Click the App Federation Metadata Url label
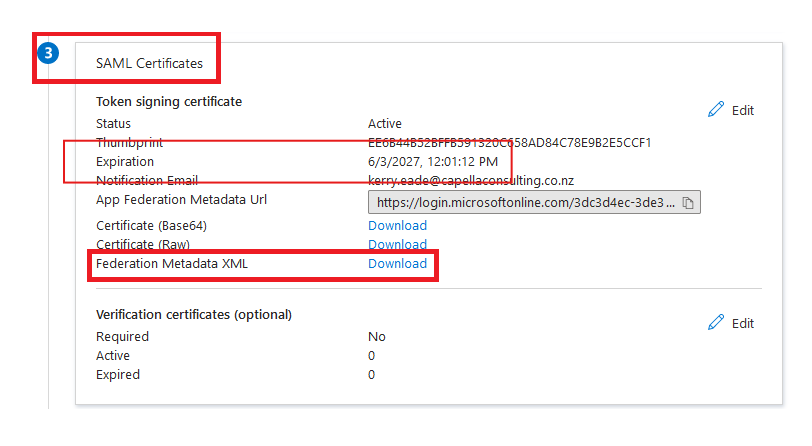 click(181, 199)
